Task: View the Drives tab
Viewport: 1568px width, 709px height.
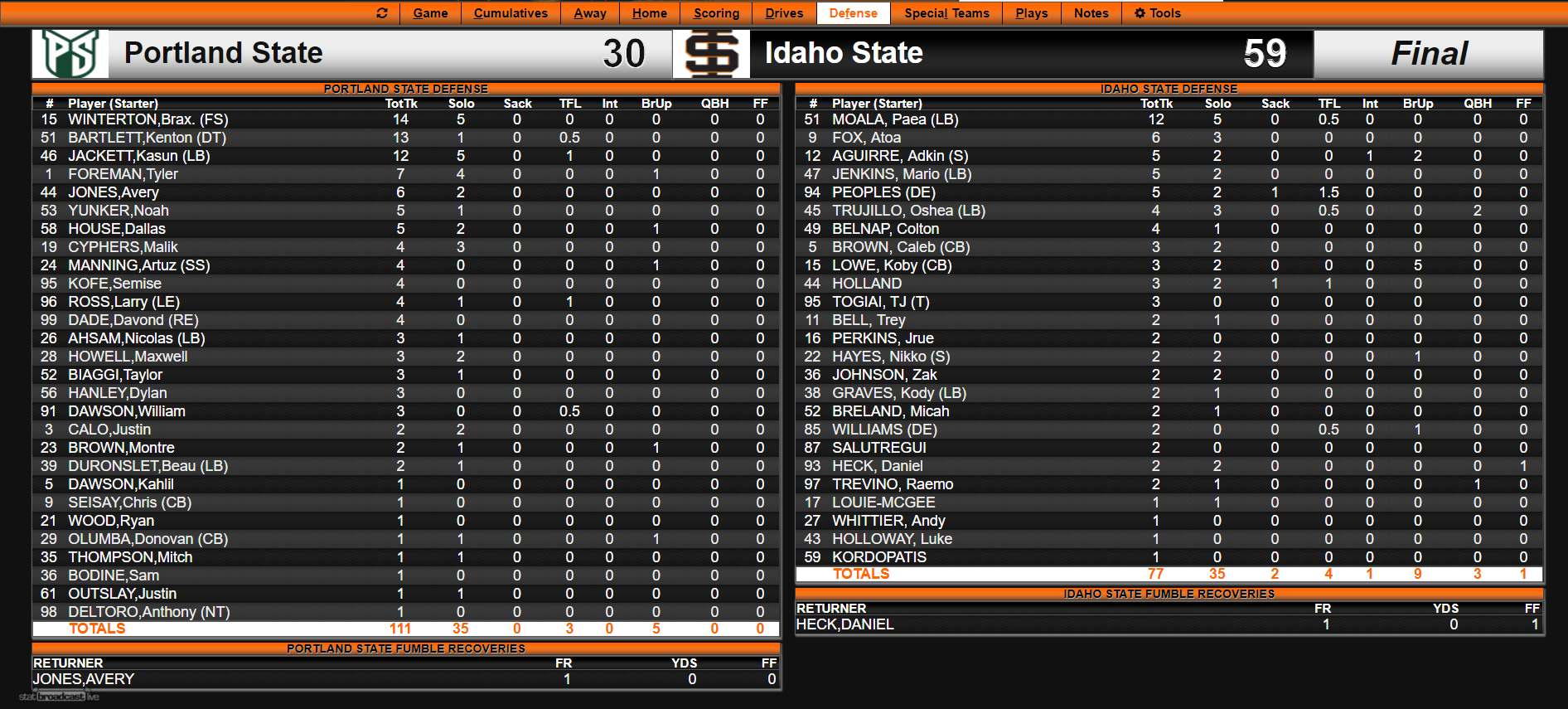Action: click(784, 13)
